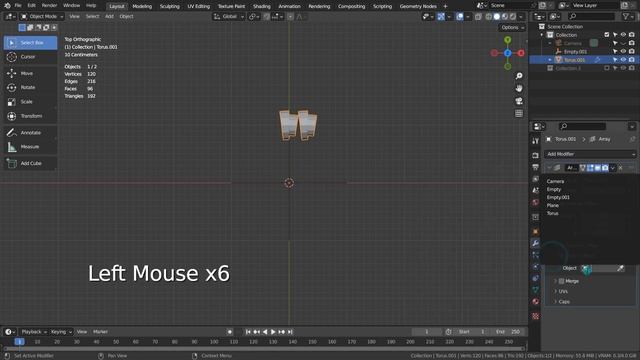Open the Output properties tab
The height and width of the screenshot is (360, 640).
536,167
